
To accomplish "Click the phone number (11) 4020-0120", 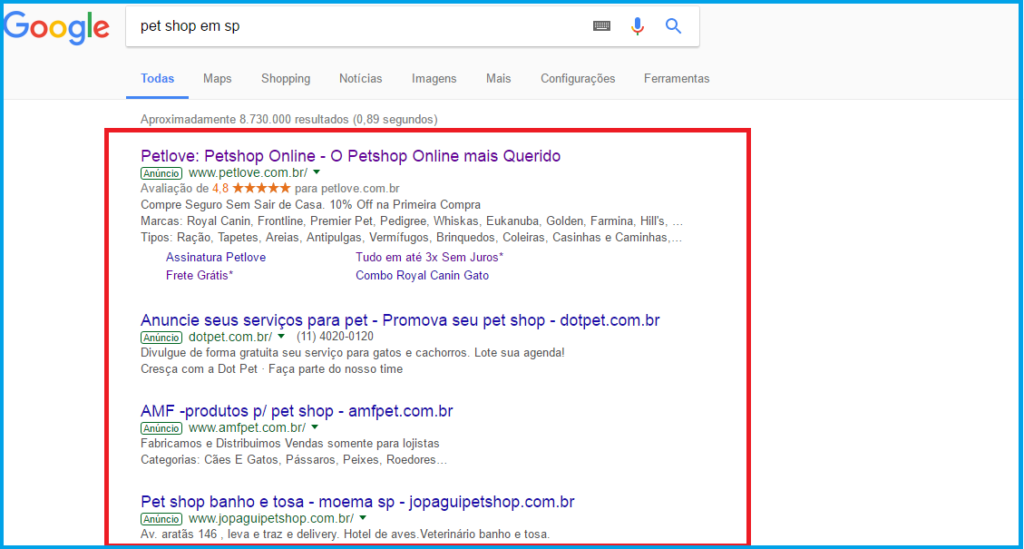I will coord(335,336).
